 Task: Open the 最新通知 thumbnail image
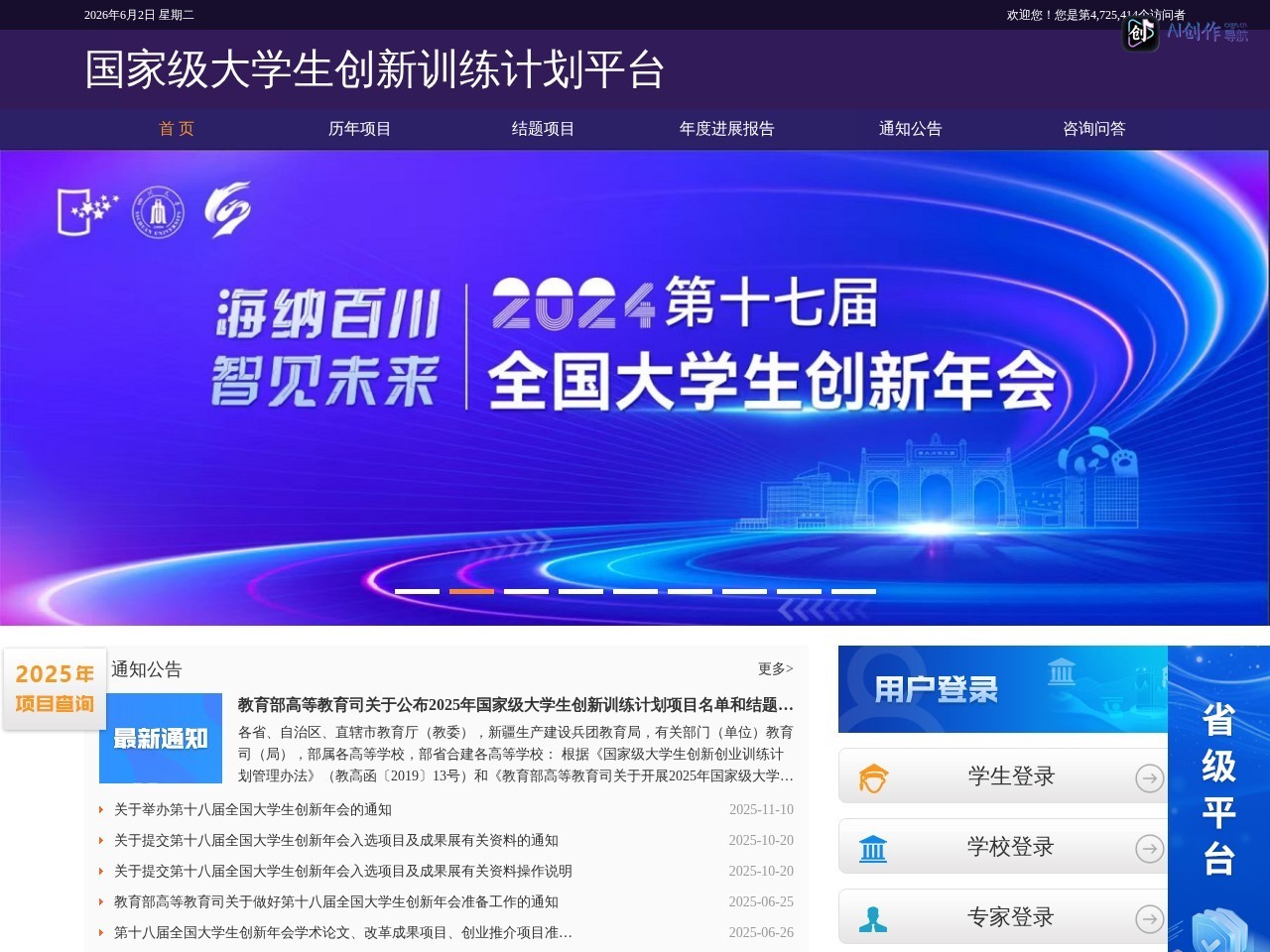click(161, 738)
